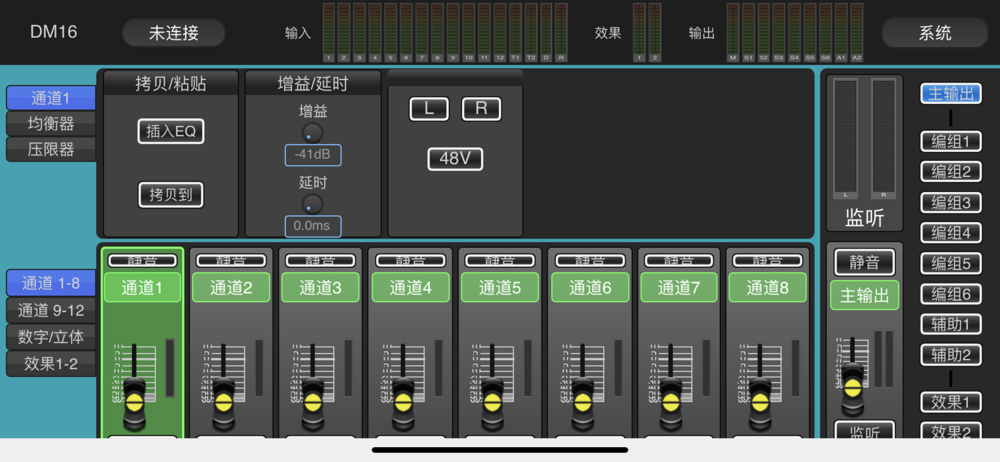Mute 通道7 with its 静音 button
The image size is (1000, 462).
point(679,261)
